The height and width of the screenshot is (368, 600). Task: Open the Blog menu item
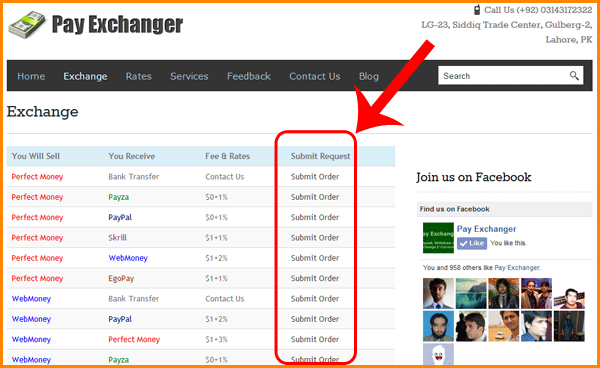368,76
